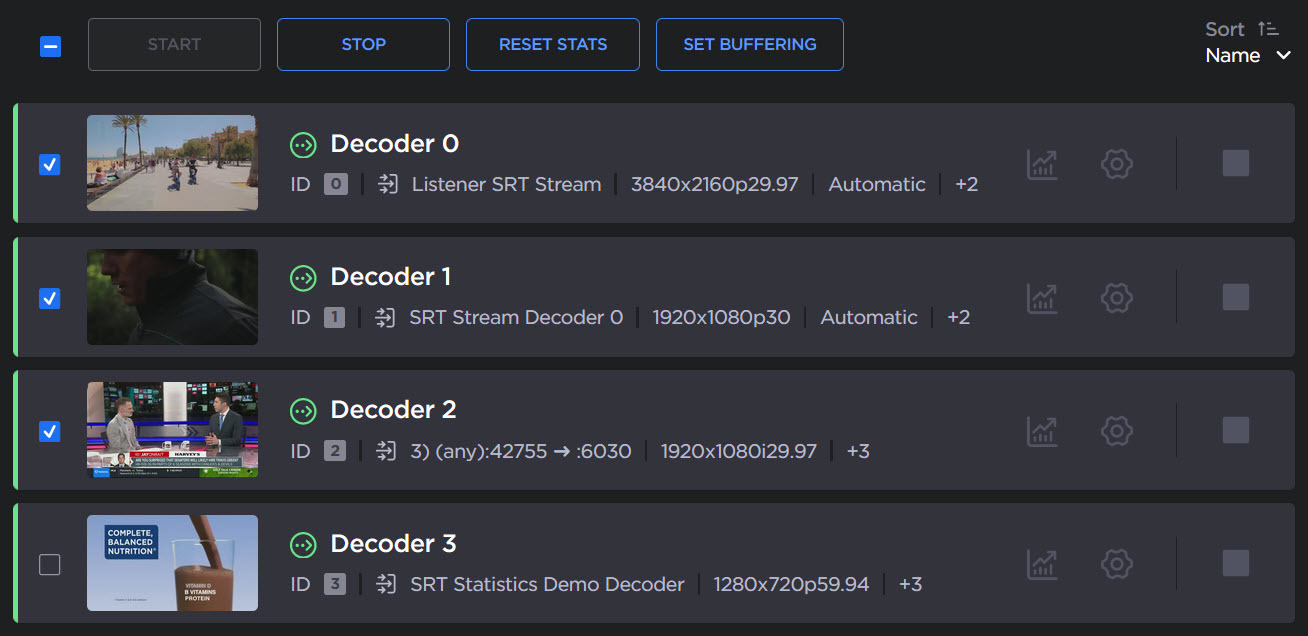The image size is (1308, 636).
Task: Toggle the select-all checkbox at top
Action: point(50,46)
